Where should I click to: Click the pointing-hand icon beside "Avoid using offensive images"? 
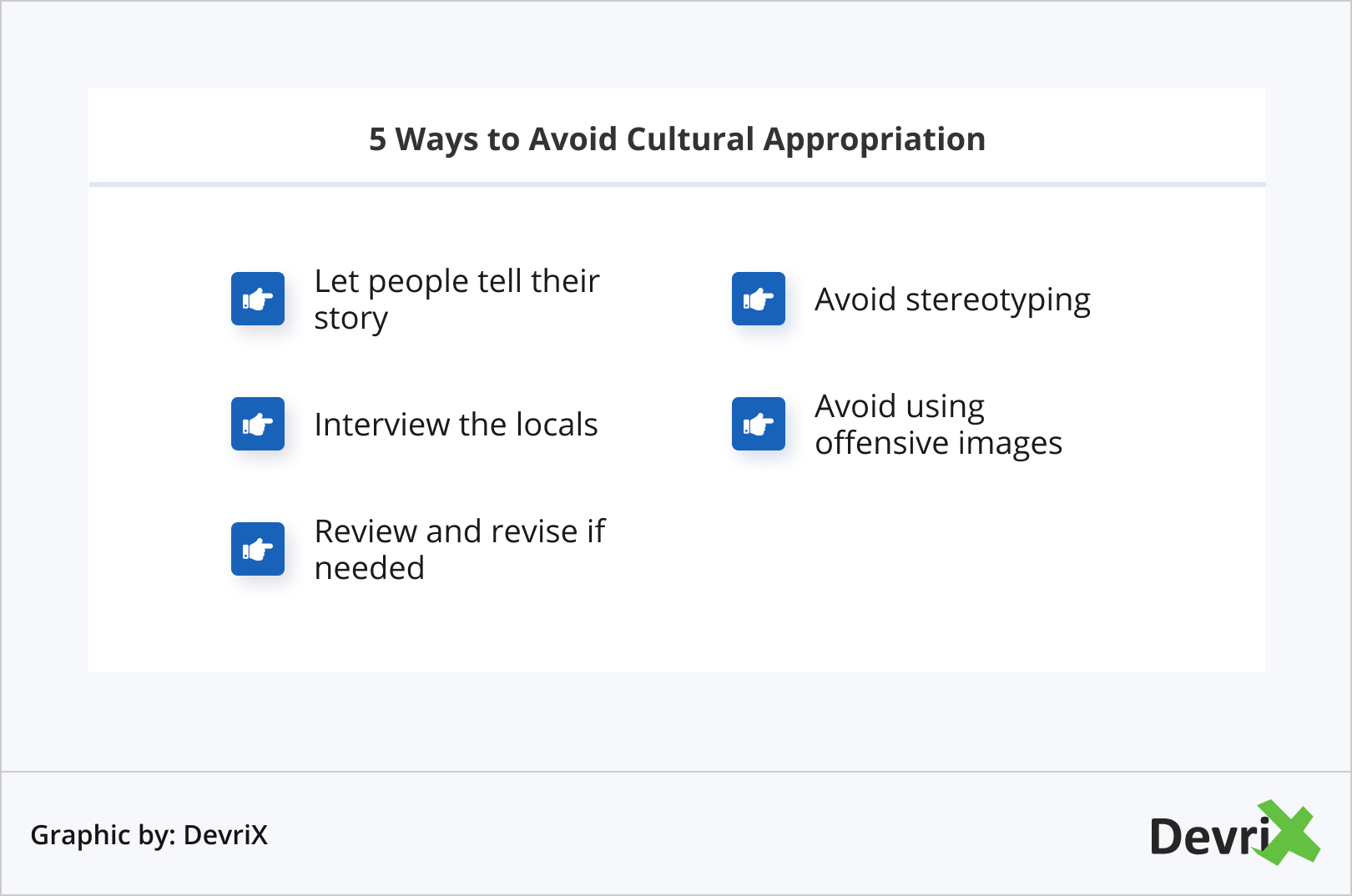click(759, 424)
